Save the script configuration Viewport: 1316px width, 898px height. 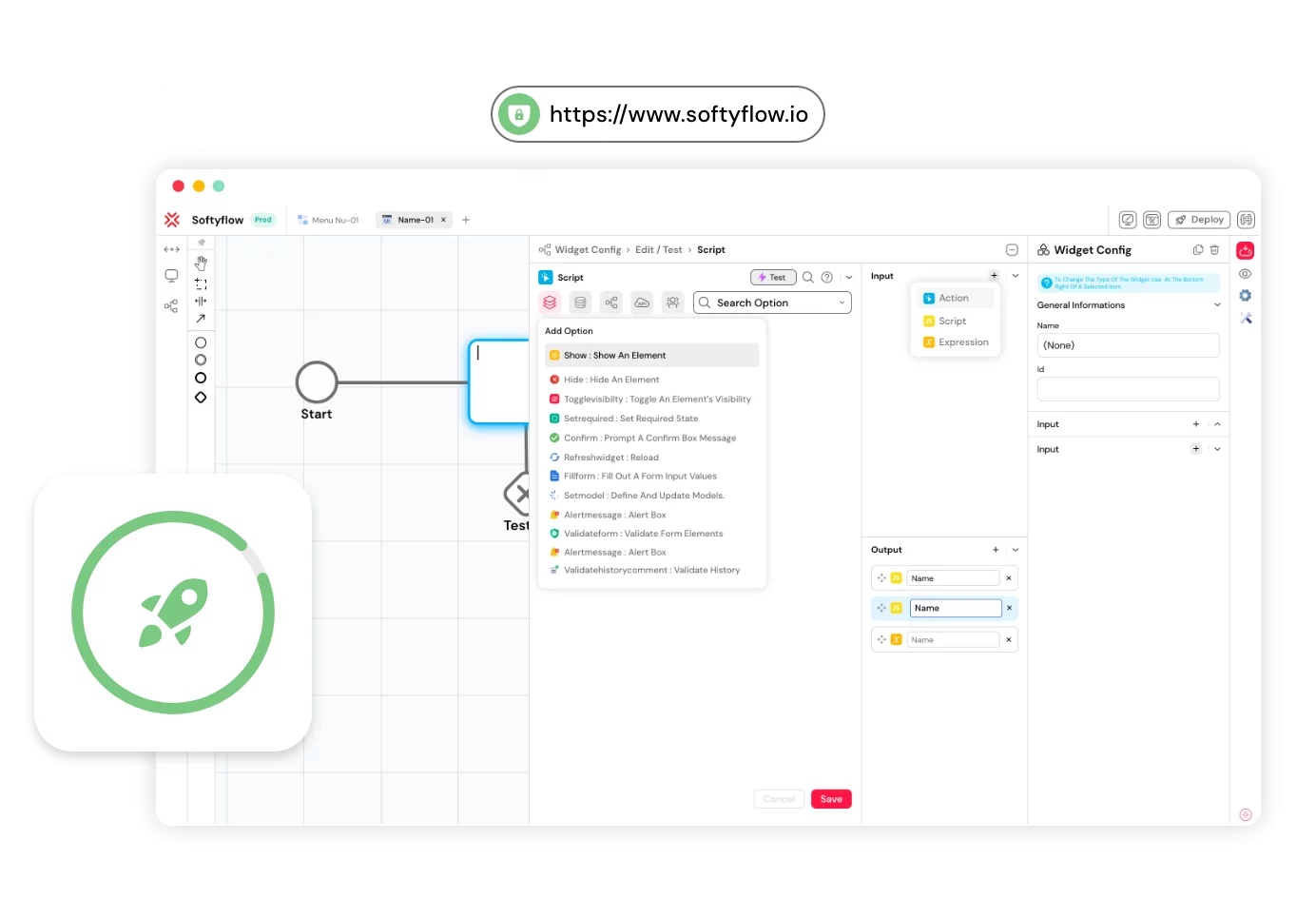(831, 799)
